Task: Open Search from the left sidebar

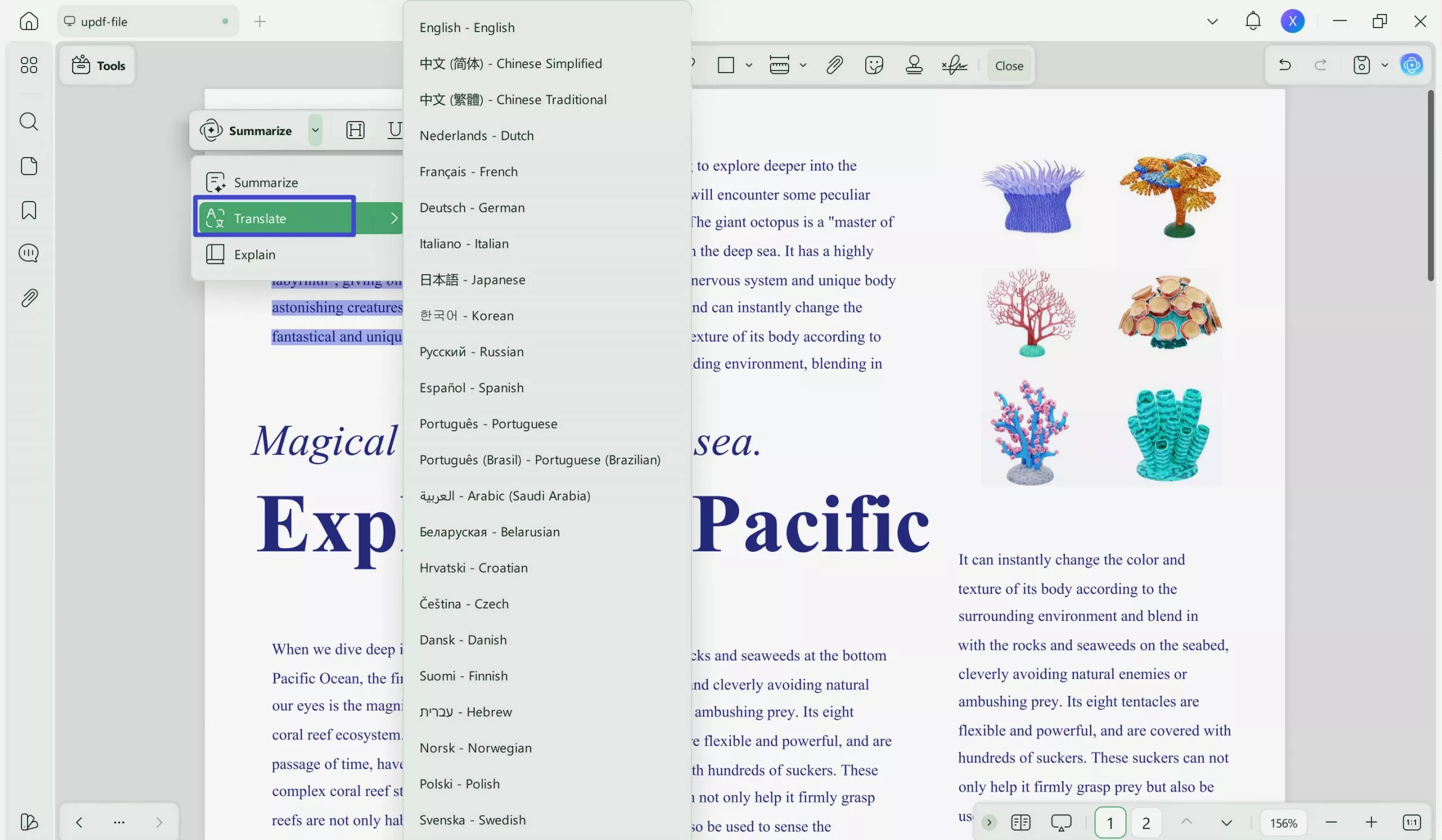Action: coord(28,121)
